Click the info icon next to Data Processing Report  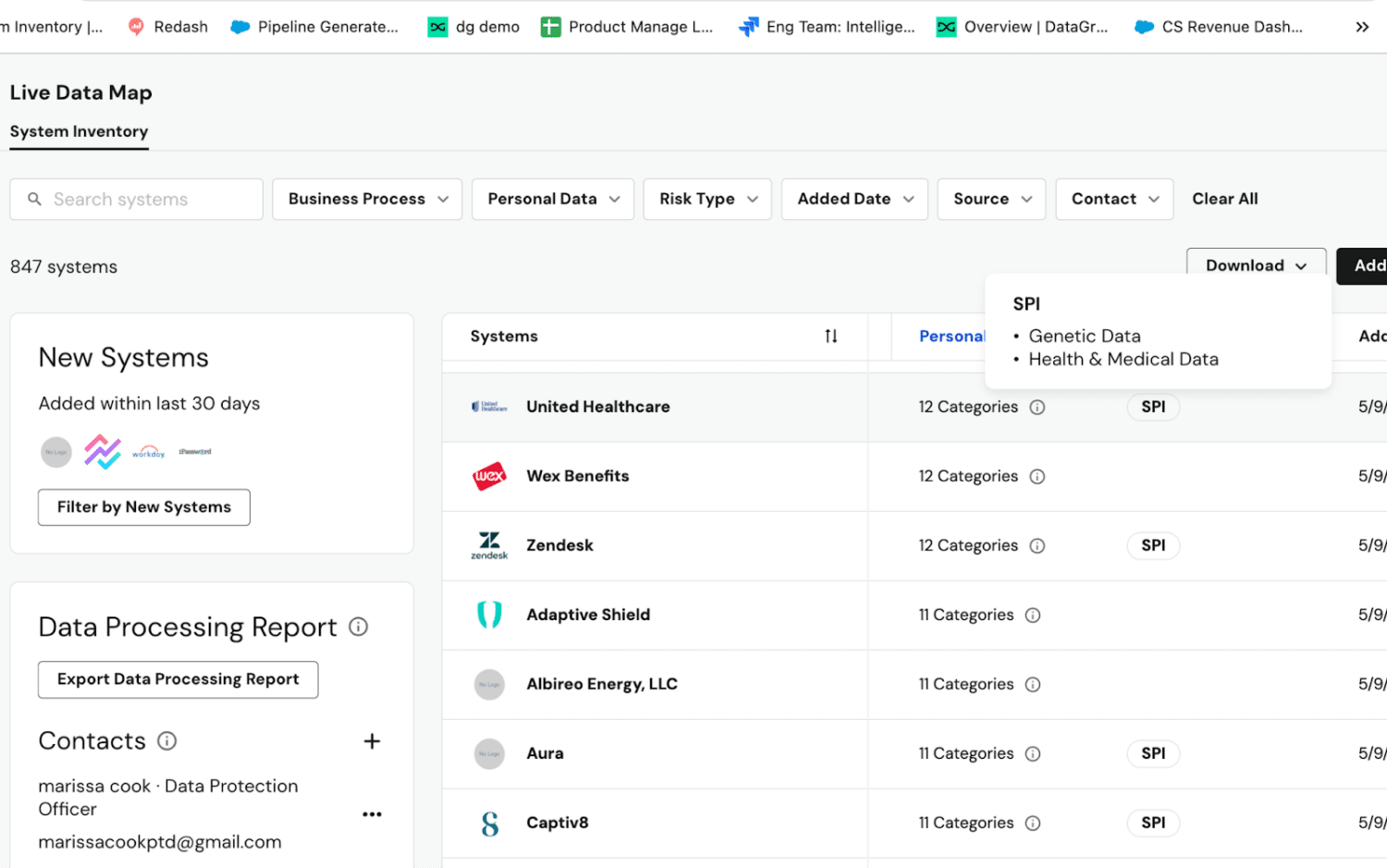click(x=358, y=627)
